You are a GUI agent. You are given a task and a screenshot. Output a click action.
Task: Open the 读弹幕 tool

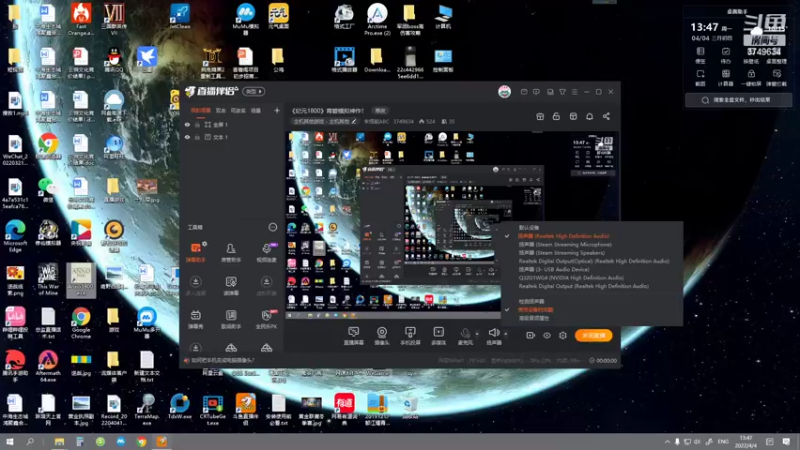click(231, 286)
